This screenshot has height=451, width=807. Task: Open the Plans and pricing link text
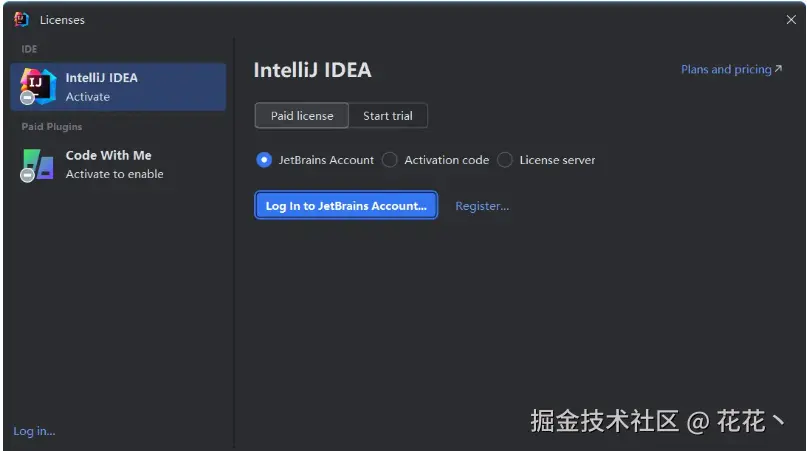coord(726,70)
